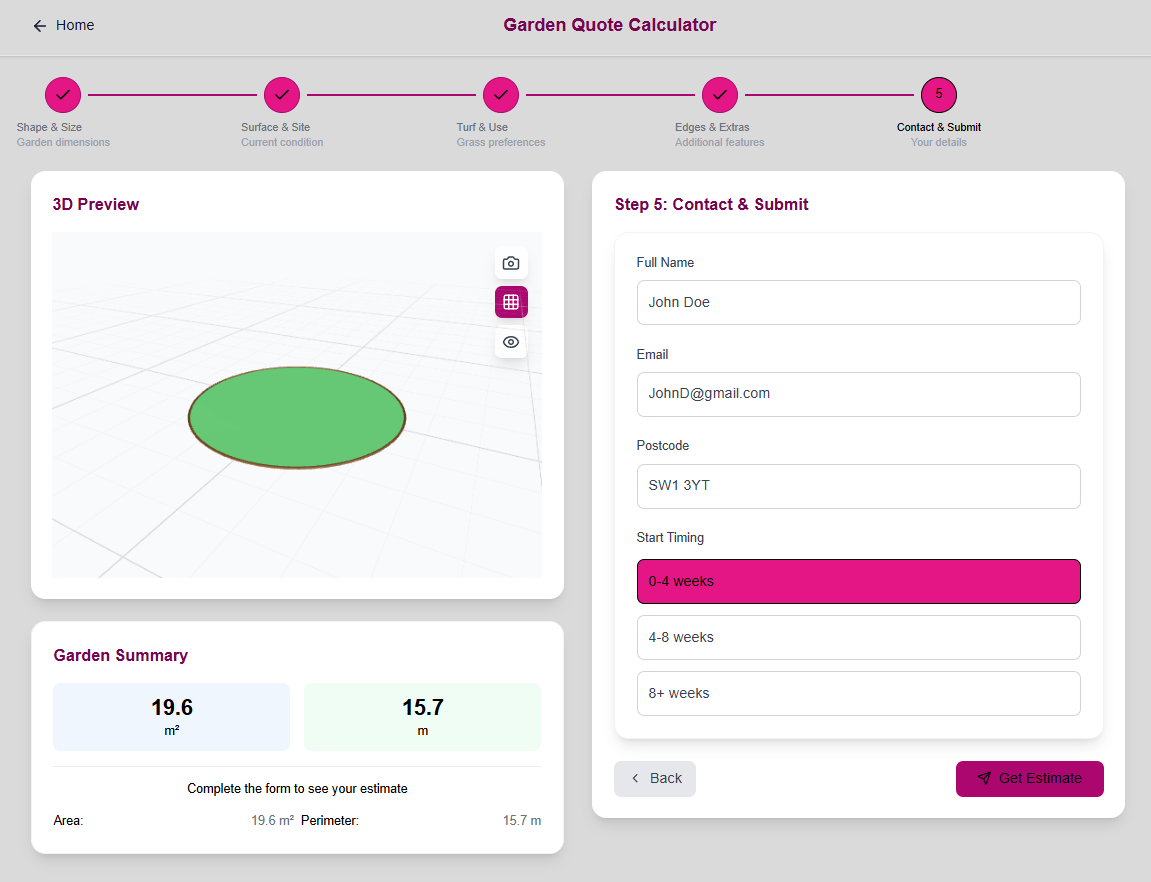Screen dimensions: 1151x882
Task: Go to the Surface & Site step circle
Action: (x=282, y=95)
